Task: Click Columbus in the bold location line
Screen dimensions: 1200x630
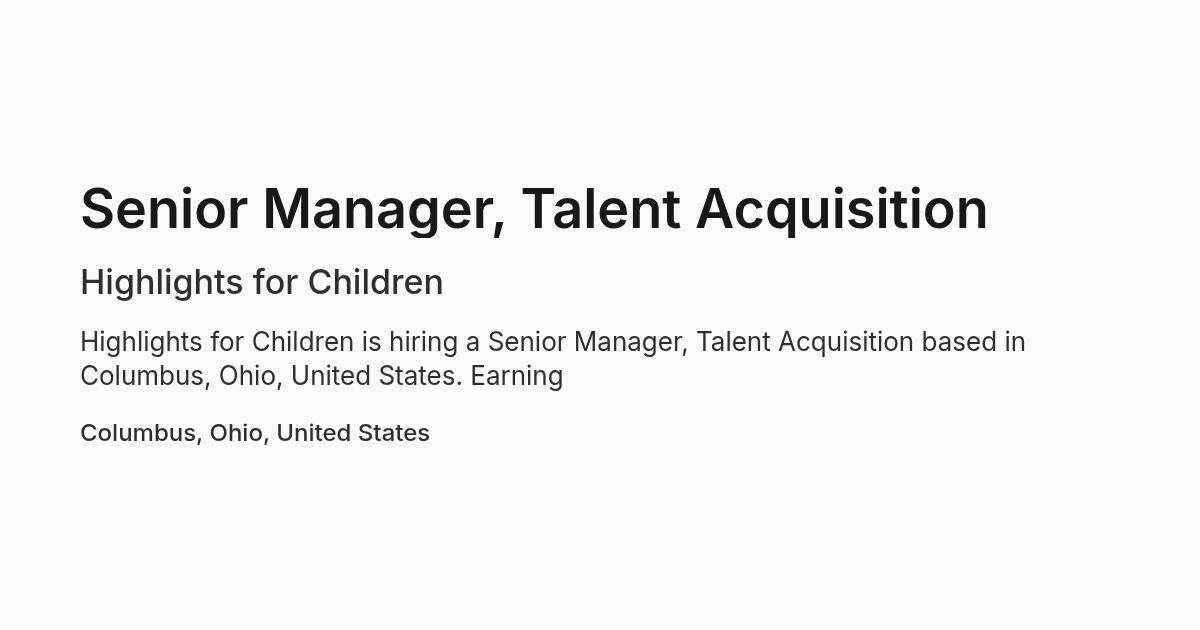Action: point(138,433)
